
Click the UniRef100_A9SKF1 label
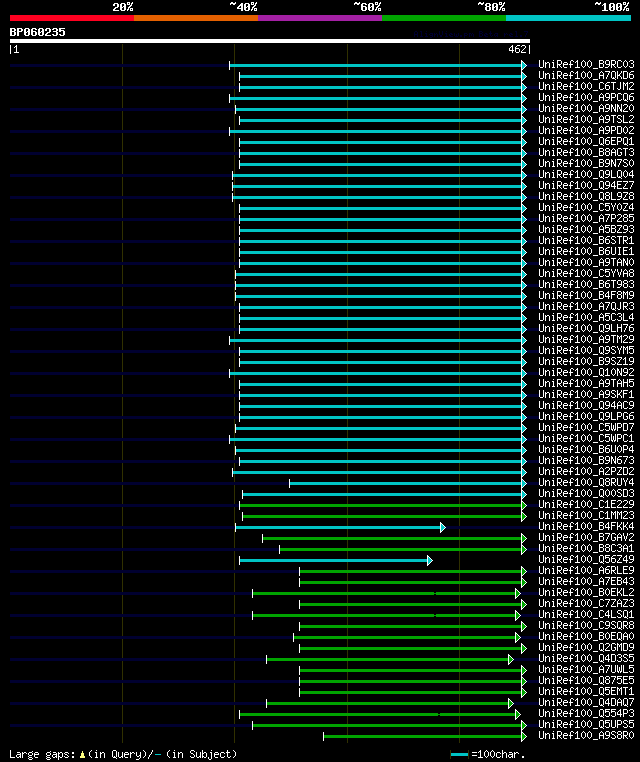pyautogui.click(x=586, y=395)
